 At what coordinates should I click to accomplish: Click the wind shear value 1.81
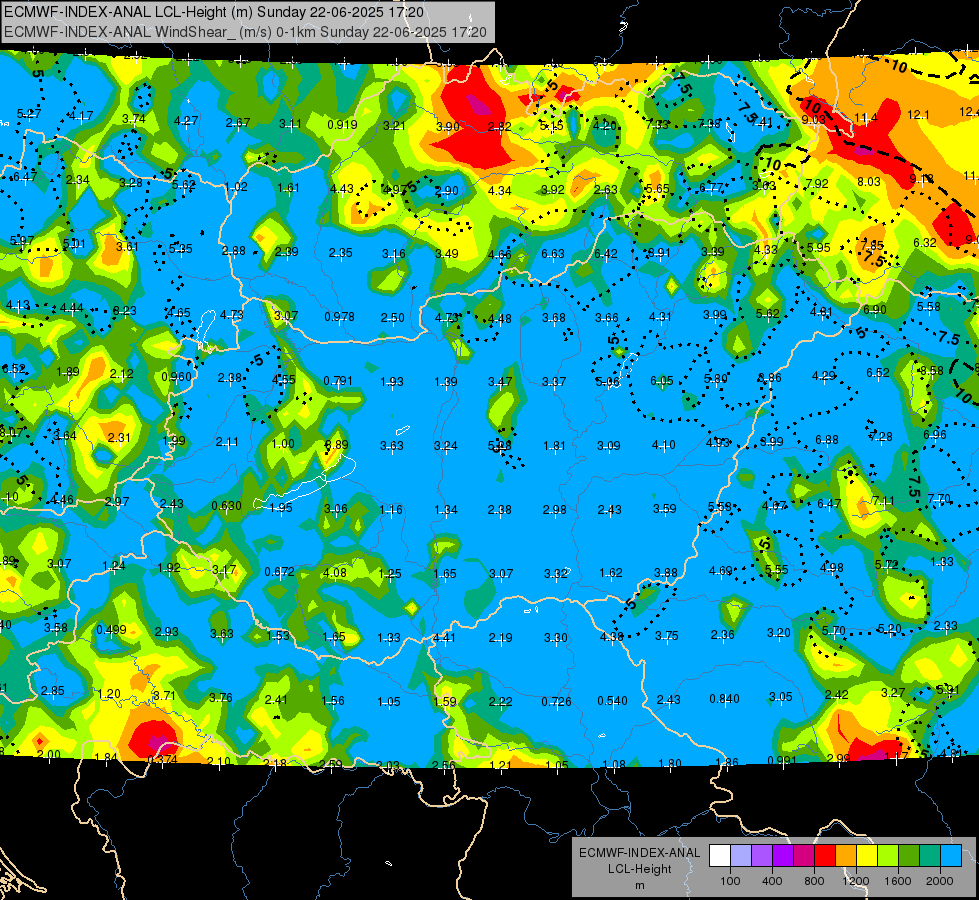pyautogui.click(x=554, y=446)
